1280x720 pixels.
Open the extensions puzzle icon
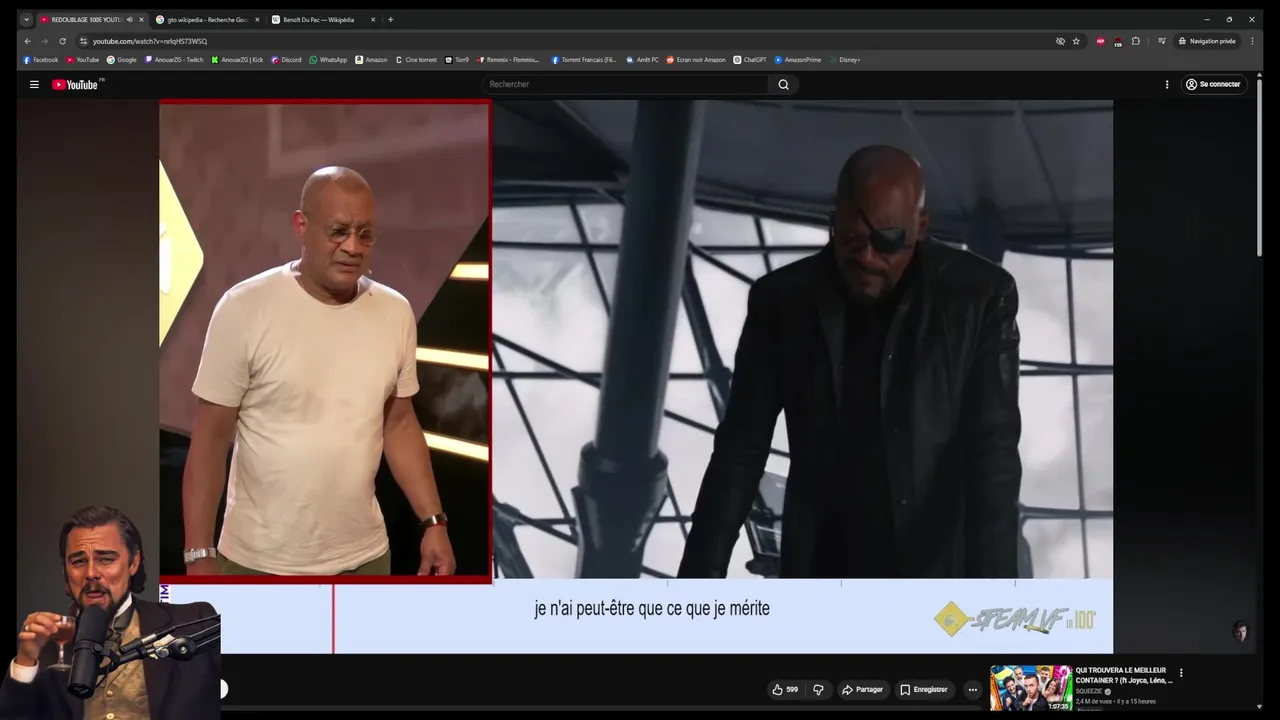[1135, 41]
